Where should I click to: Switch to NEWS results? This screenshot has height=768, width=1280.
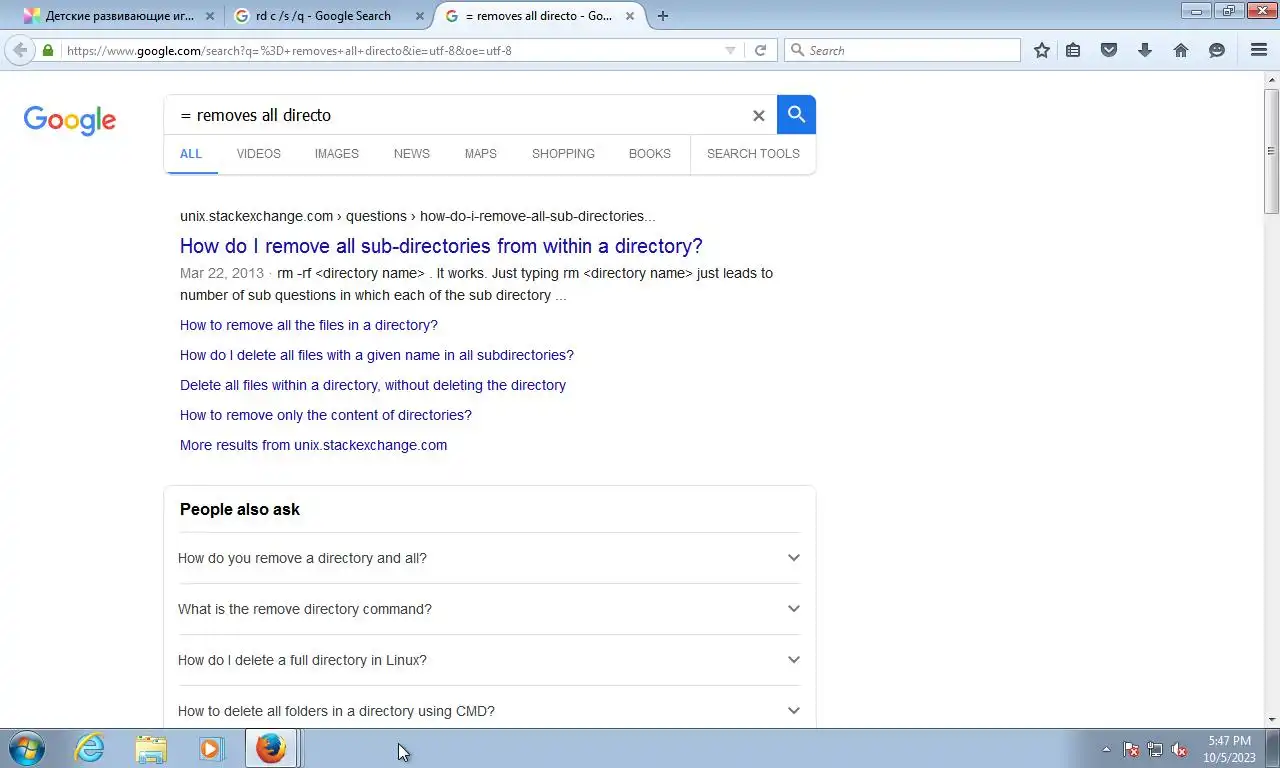point(411,154)
